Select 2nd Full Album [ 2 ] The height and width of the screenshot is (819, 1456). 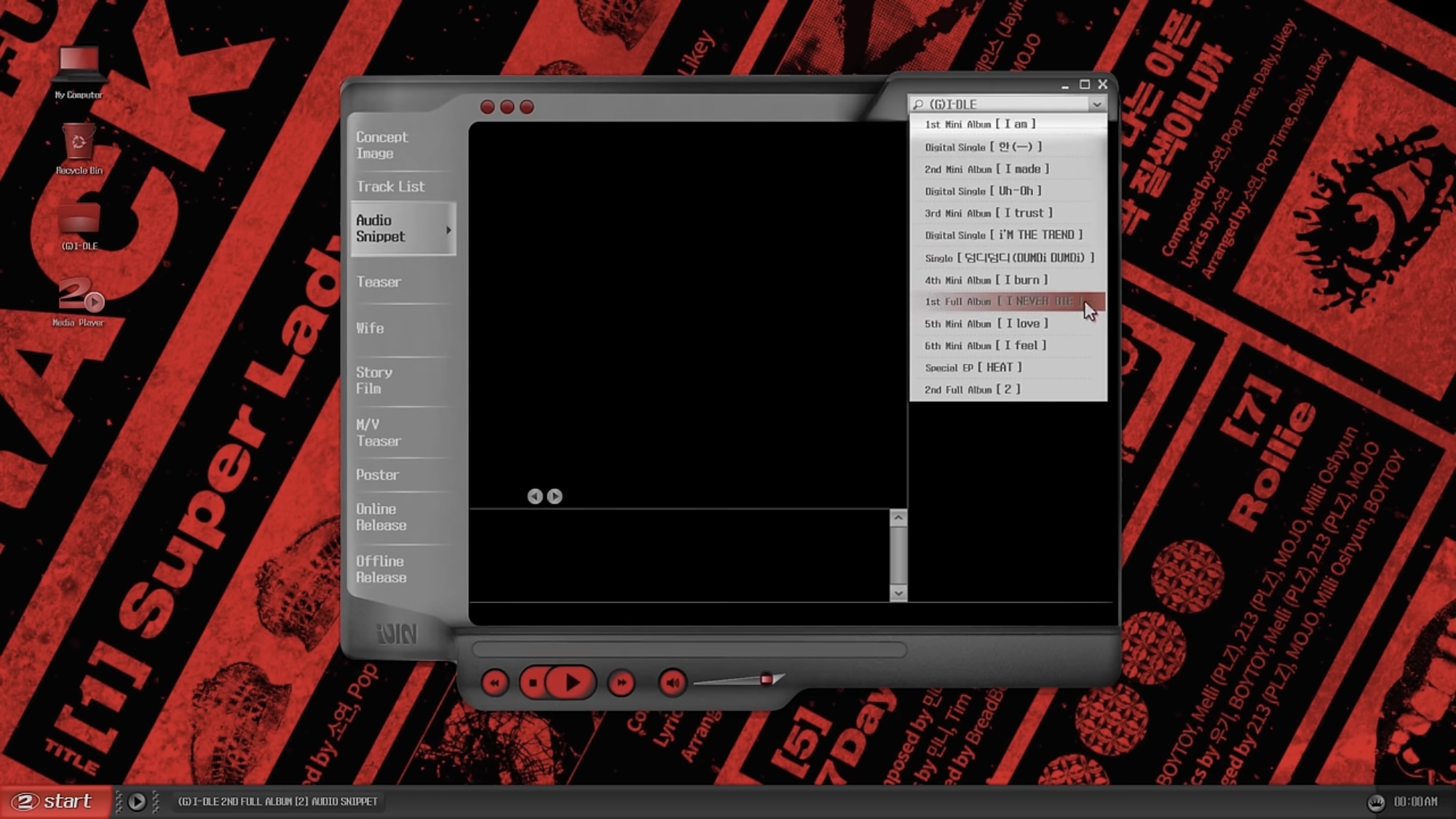tap(1008, 390)
